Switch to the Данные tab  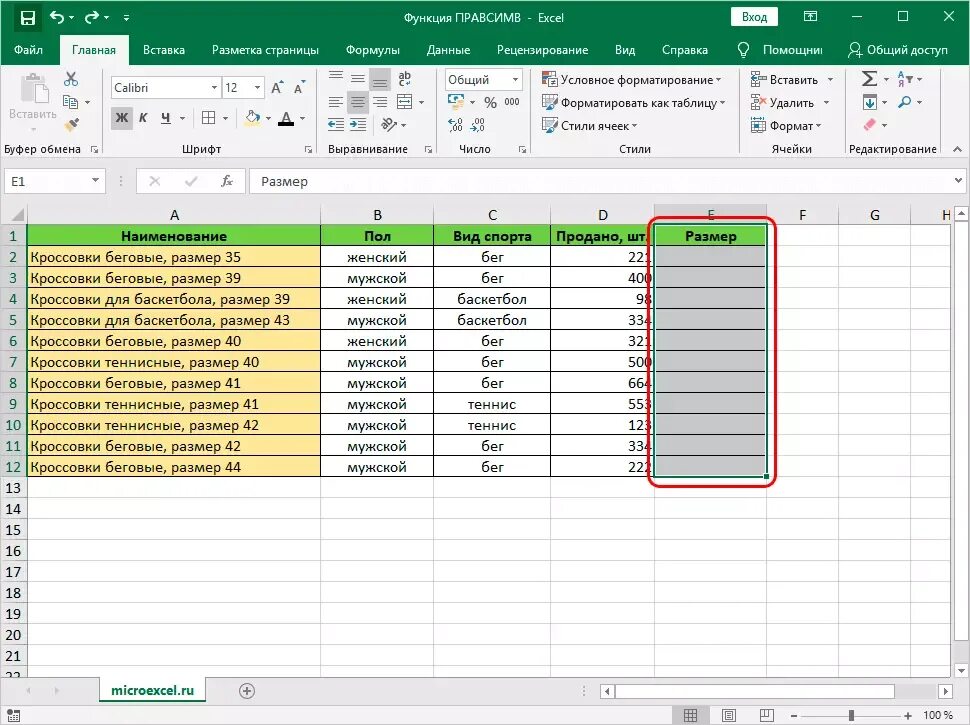pyautogui.click(x=448, y=50)
